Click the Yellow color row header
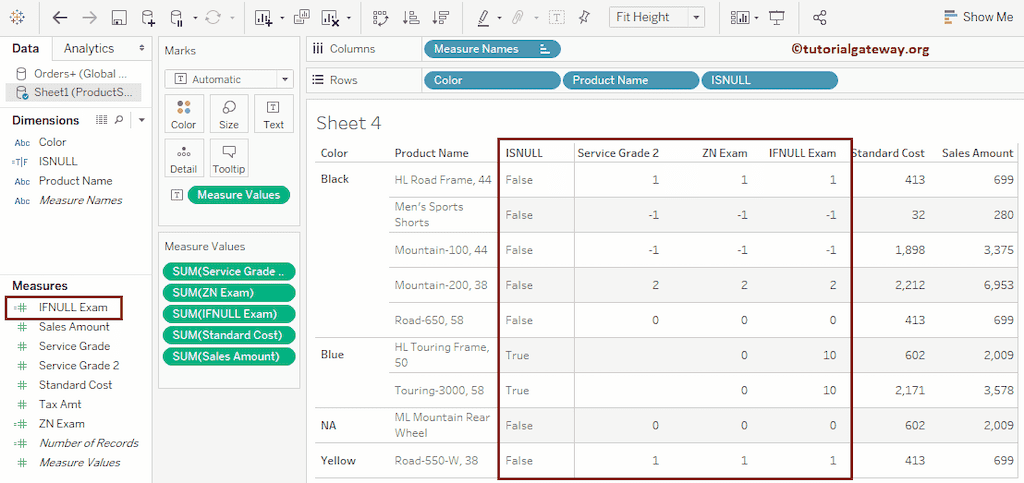This screenshot has height=483, width=1024. pyautogui.click(x=338, y=461)
